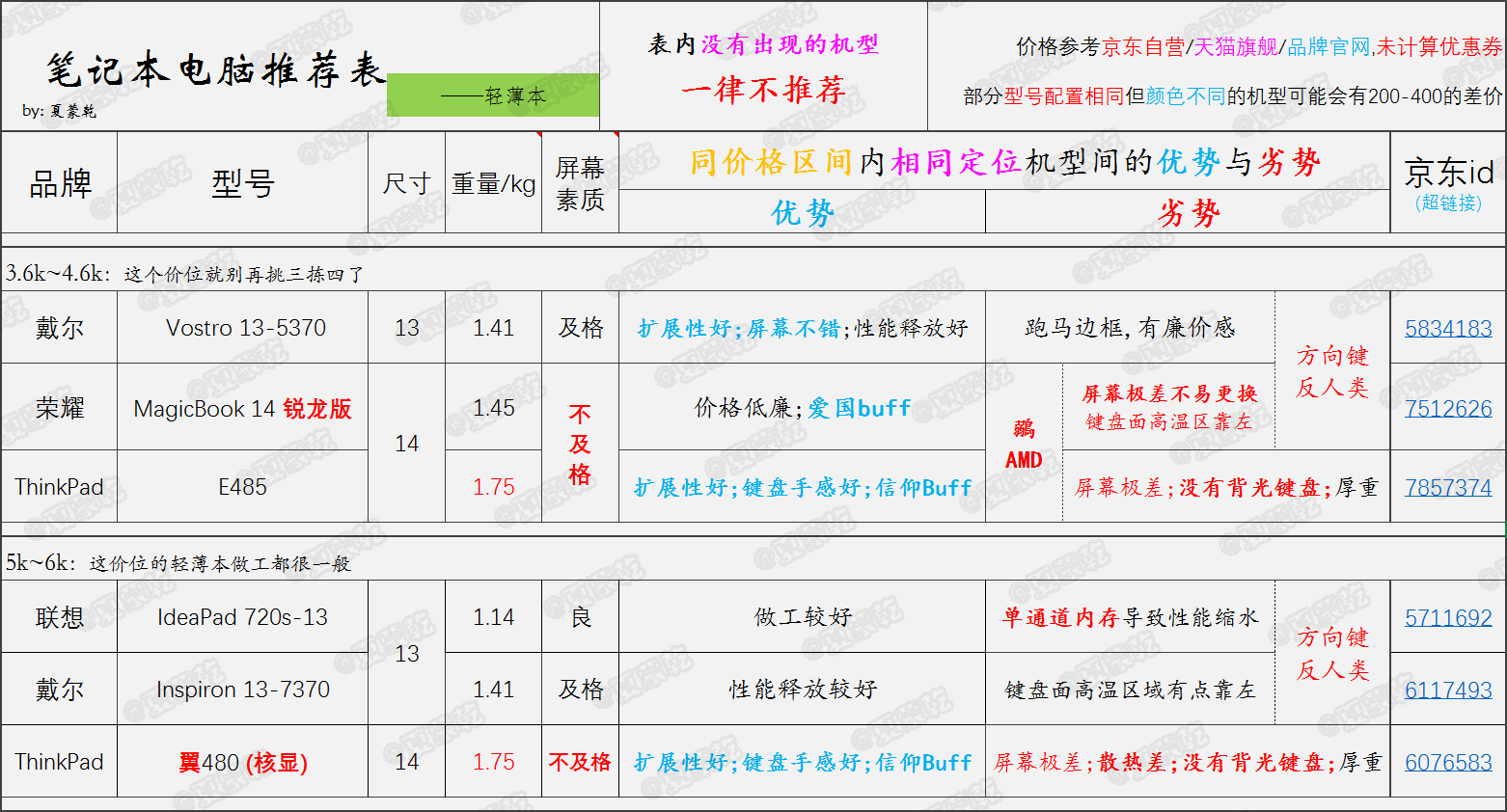Open JD link 6117493

click(x=1448, y=690)
